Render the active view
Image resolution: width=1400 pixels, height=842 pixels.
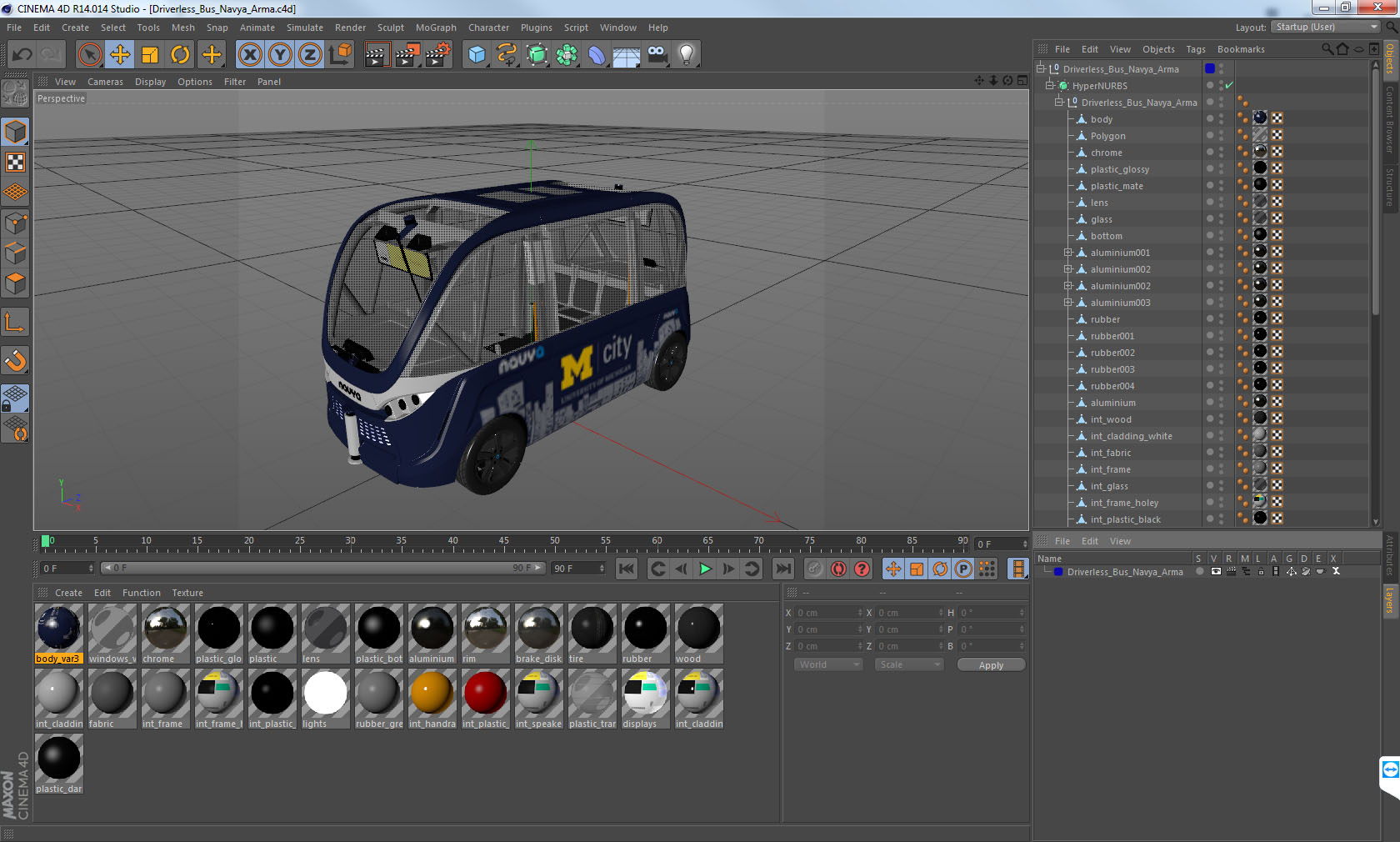pos(377,55)
